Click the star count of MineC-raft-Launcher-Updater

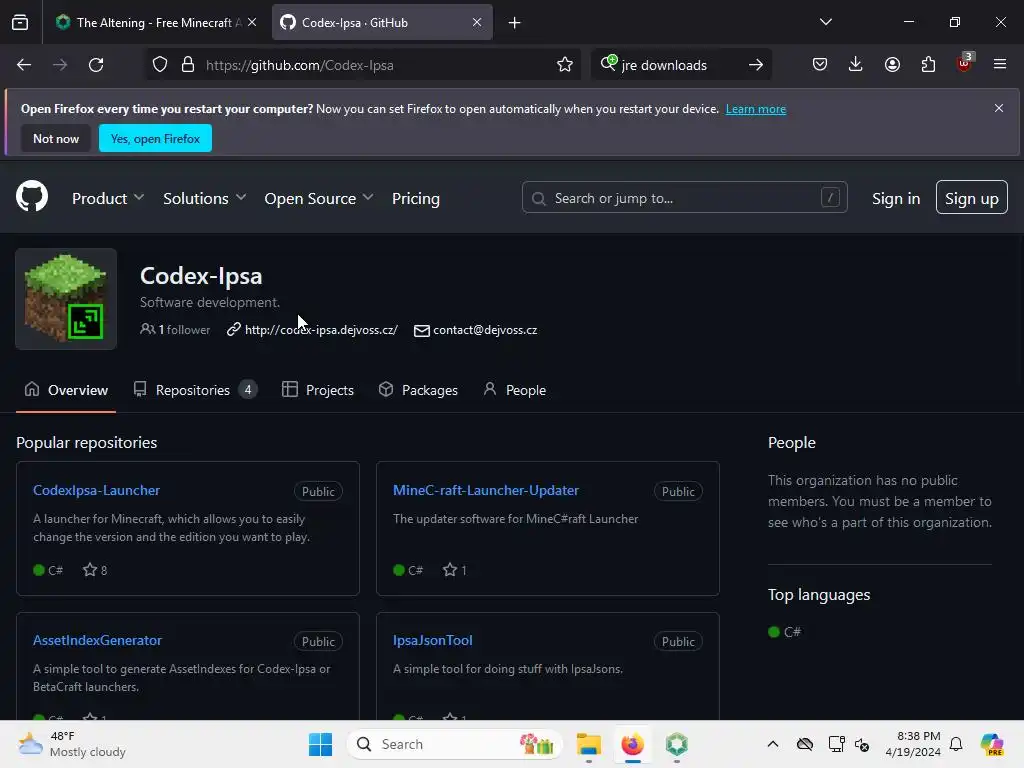click(455, 570)
